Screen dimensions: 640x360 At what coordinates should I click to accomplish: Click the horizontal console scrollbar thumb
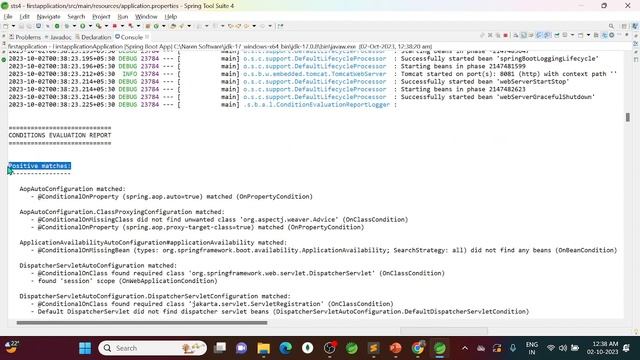tap(142, 323)
